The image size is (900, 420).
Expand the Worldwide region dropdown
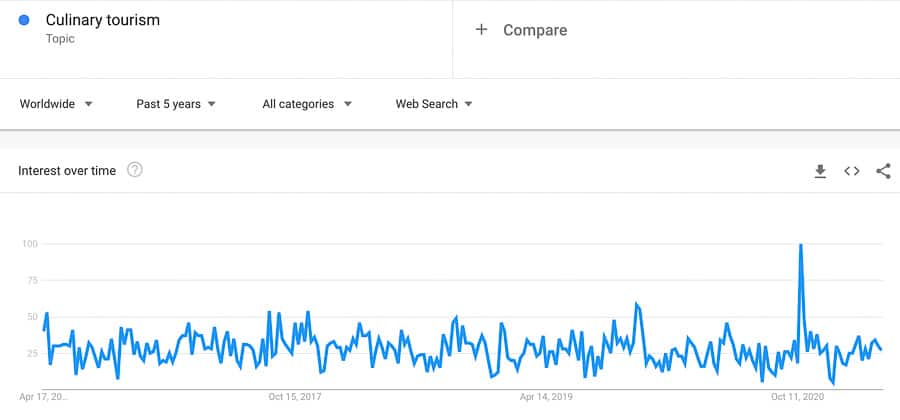coord(57,104)
